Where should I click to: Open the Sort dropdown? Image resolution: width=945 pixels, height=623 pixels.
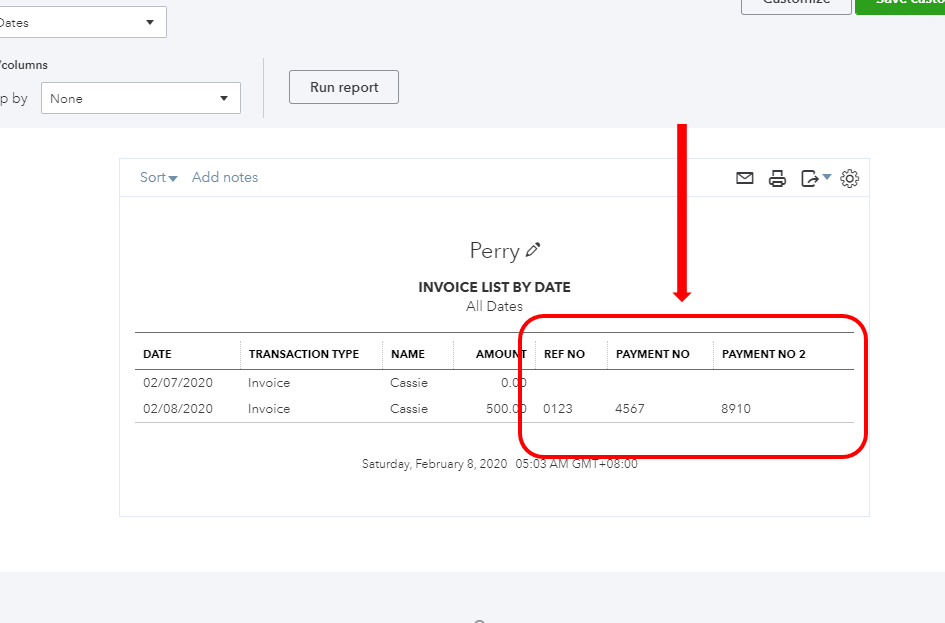tap(158, 178)
